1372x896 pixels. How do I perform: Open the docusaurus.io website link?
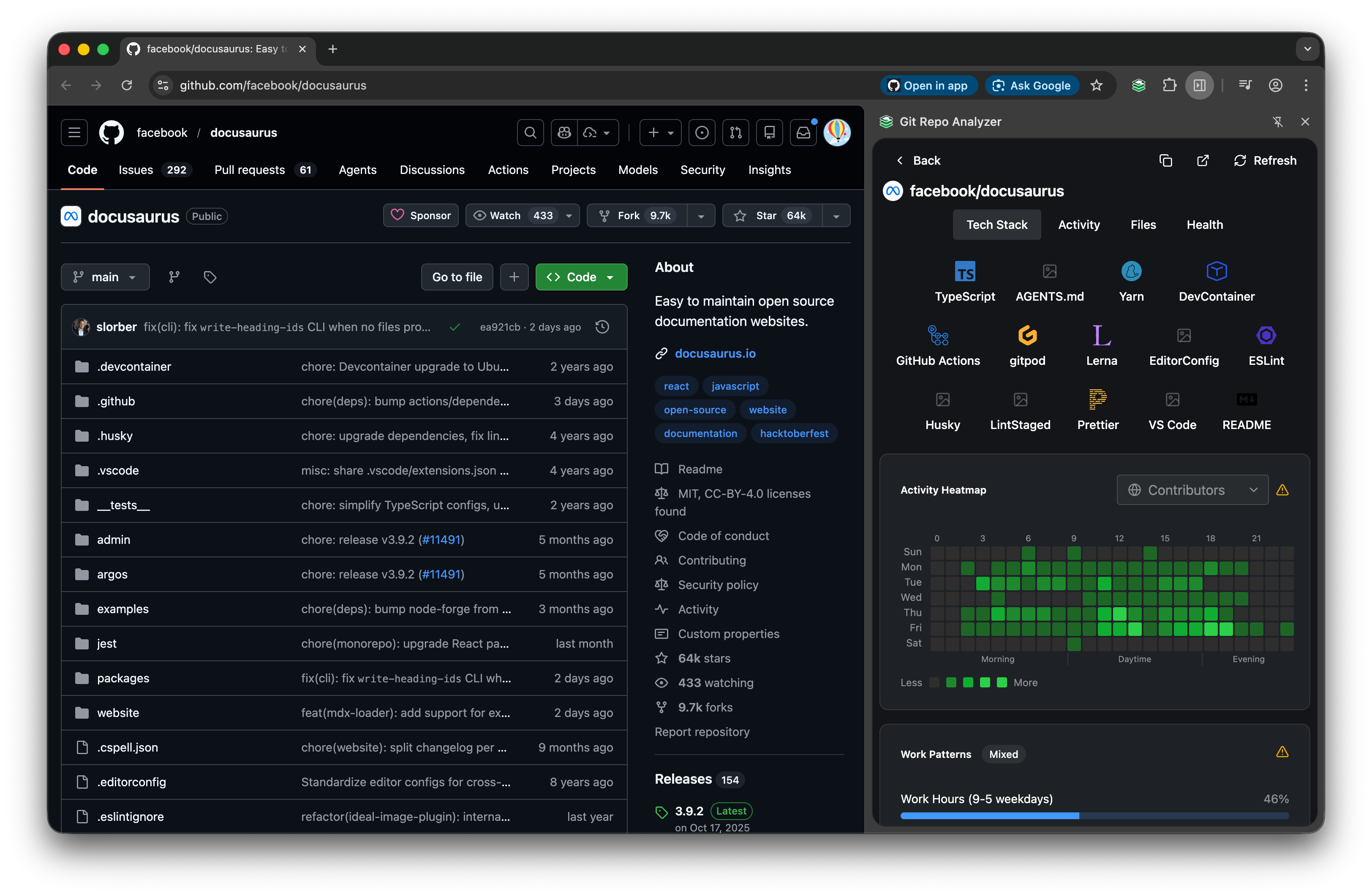point(715,354)
